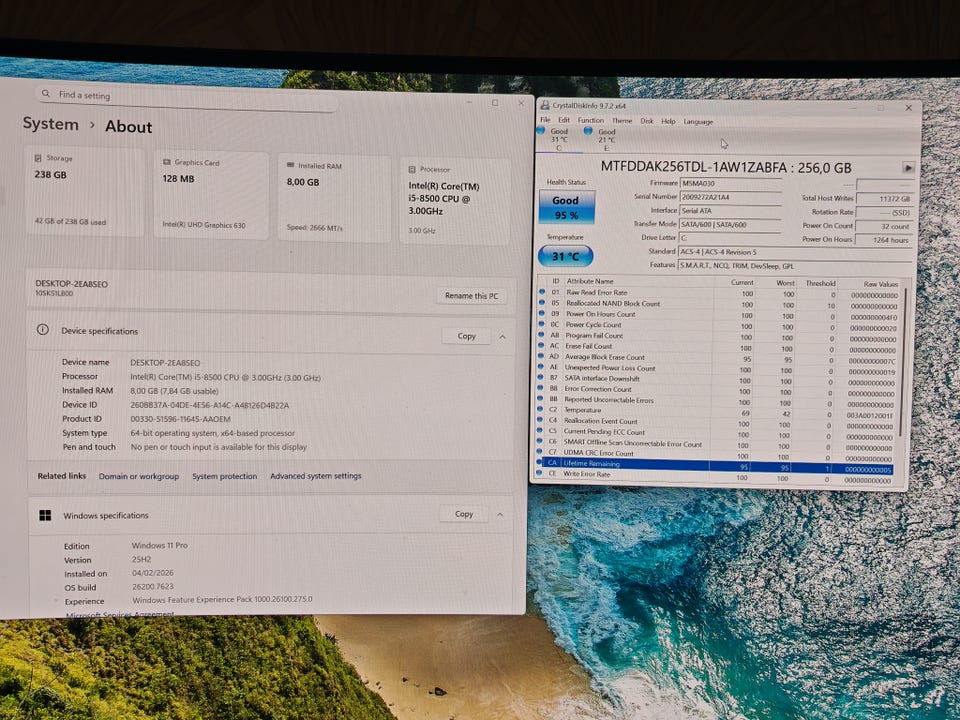Click status dot of UDMA CRC Error Count

[539, 452]
